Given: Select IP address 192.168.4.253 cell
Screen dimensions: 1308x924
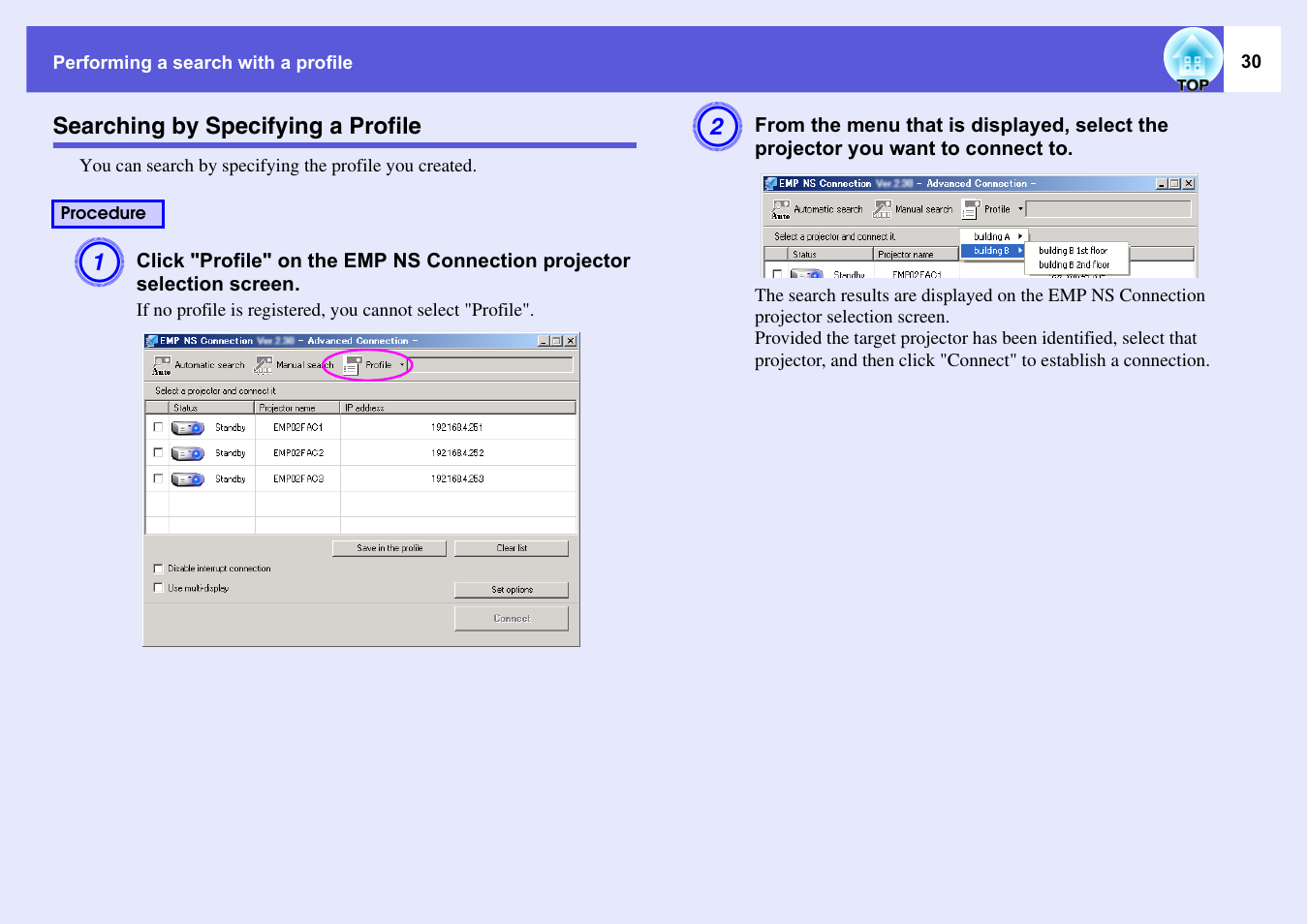Looking at the screenshot, I should point(457,479).
